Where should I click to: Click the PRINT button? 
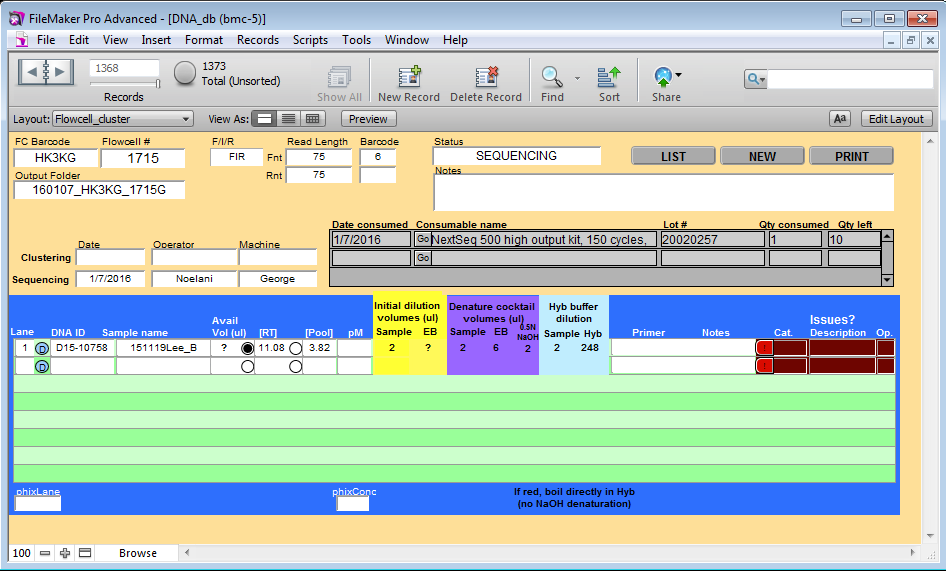(851, 156)
